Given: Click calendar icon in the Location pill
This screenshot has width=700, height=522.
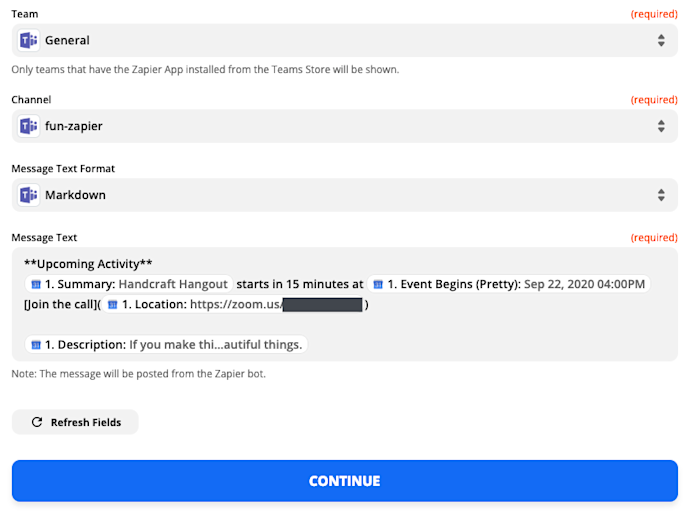Looking at the screenshot, I should point(112,305).
